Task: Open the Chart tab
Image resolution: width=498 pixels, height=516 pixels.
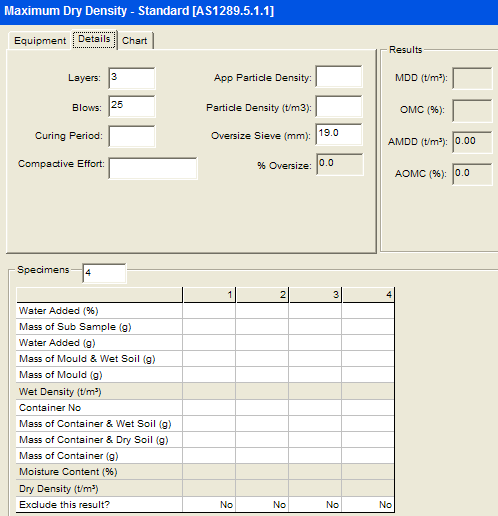Action: point(135,41)
